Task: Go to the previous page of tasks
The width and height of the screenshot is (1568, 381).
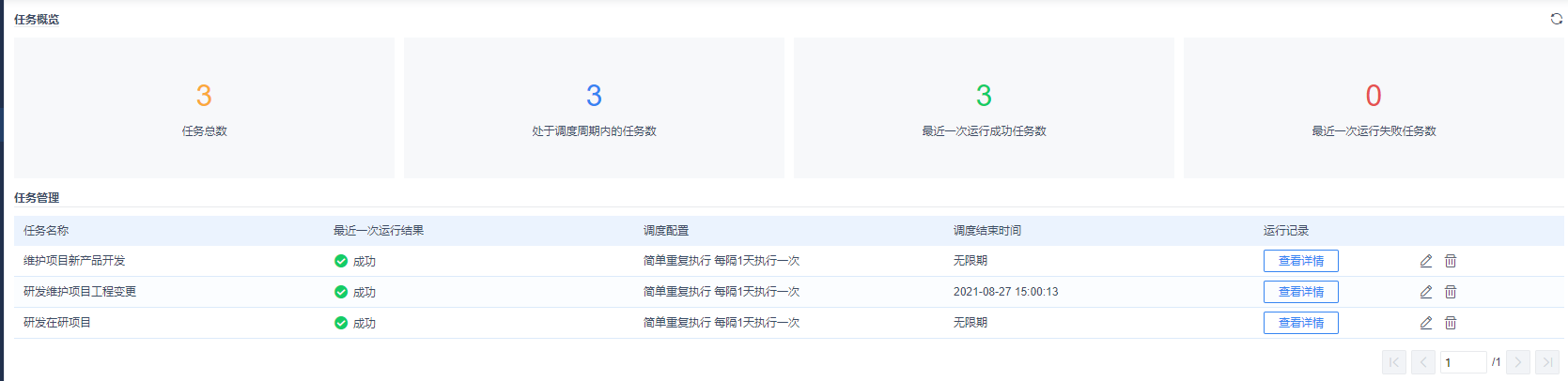Action: (x=1423, y=362)
